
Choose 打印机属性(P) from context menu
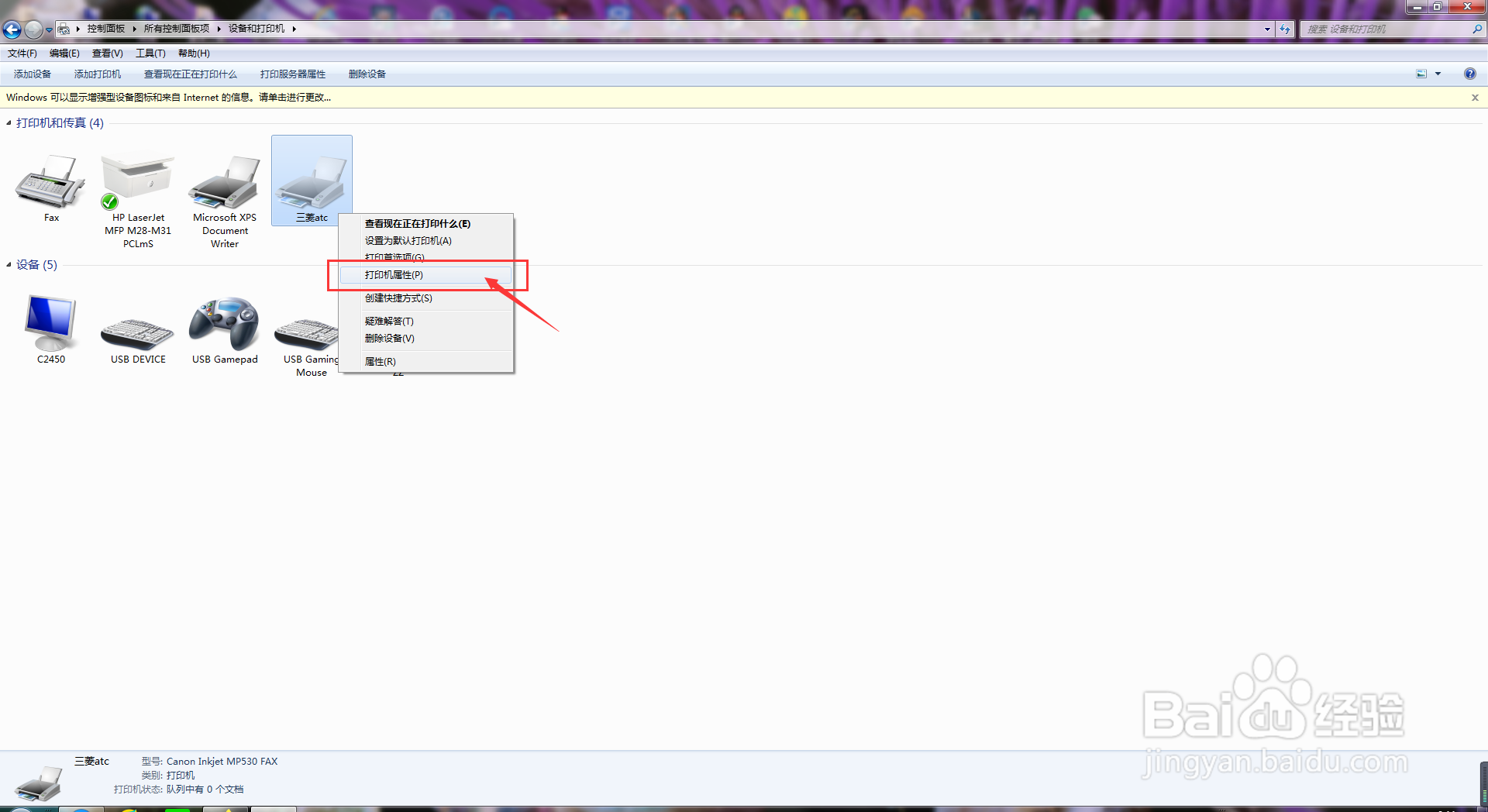426,275
